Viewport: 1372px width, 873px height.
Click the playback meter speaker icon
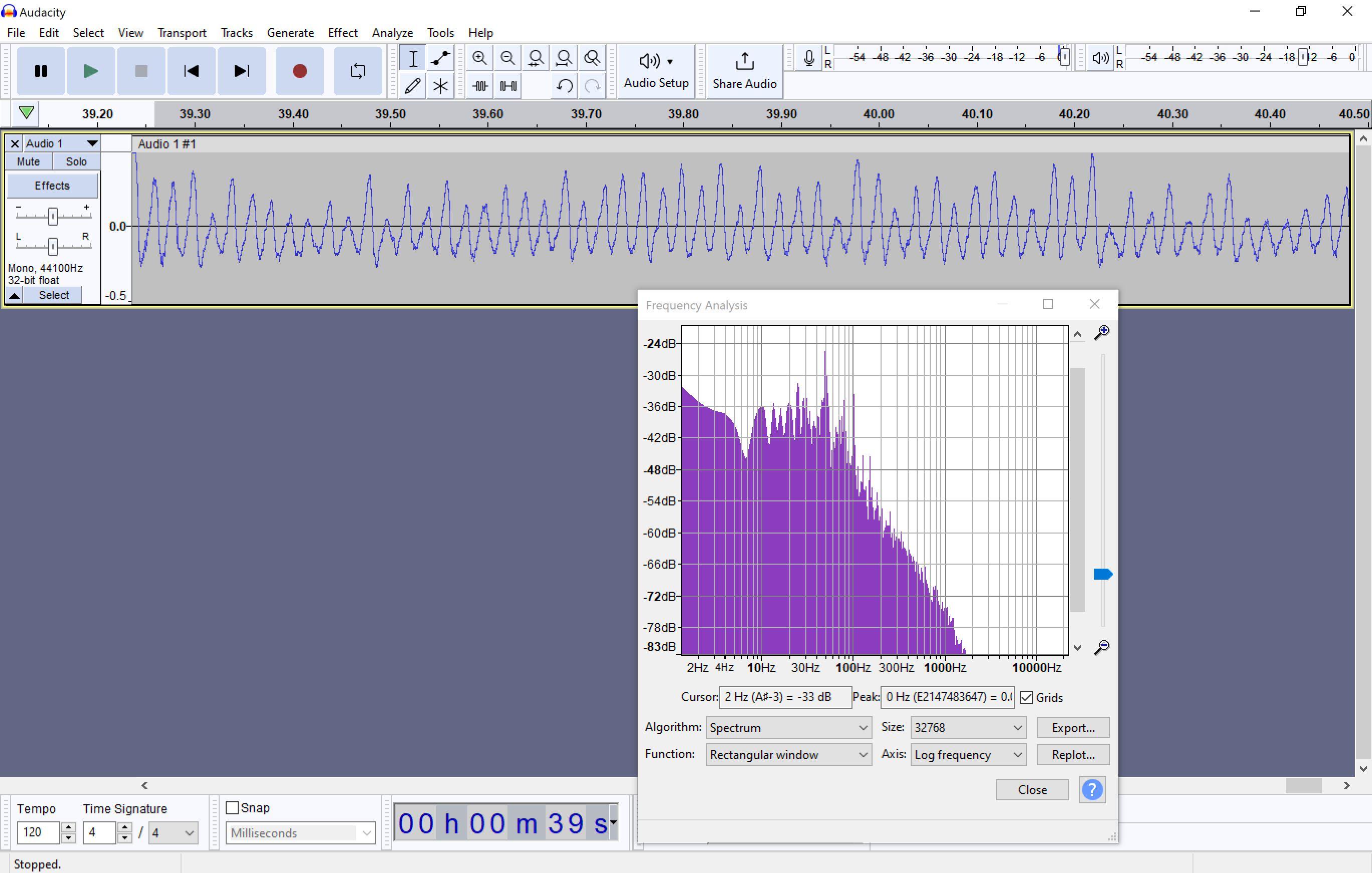click(x=1100, y=58)
